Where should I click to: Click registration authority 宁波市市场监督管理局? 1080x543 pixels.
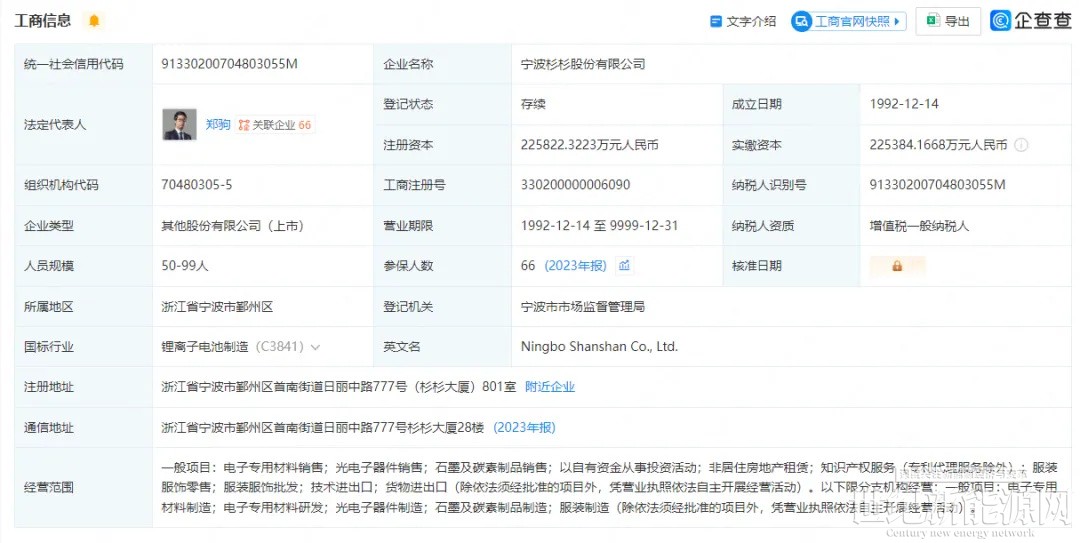click(583, 307)
